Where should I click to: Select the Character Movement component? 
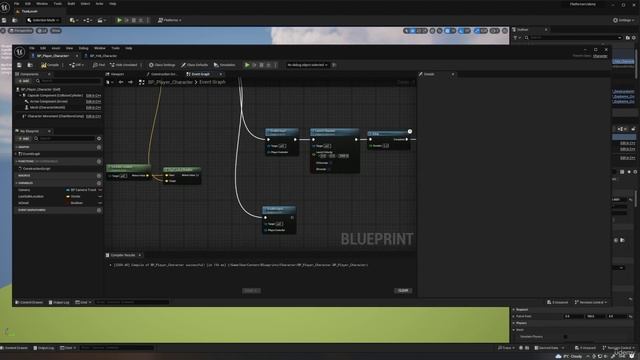(x=56, y=116)
